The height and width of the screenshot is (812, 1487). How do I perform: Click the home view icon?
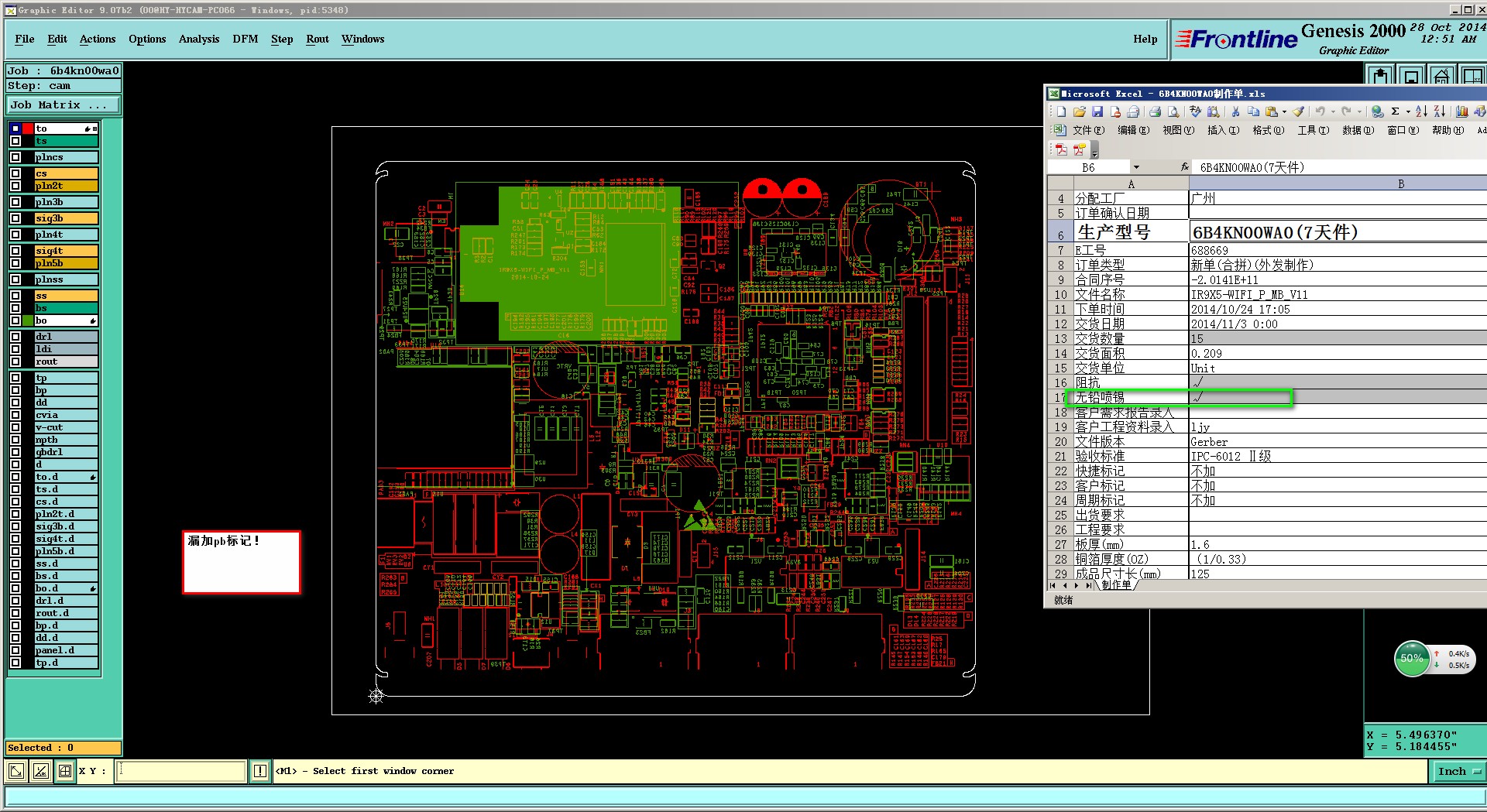pyautogui.click(x=1441, y=76)
